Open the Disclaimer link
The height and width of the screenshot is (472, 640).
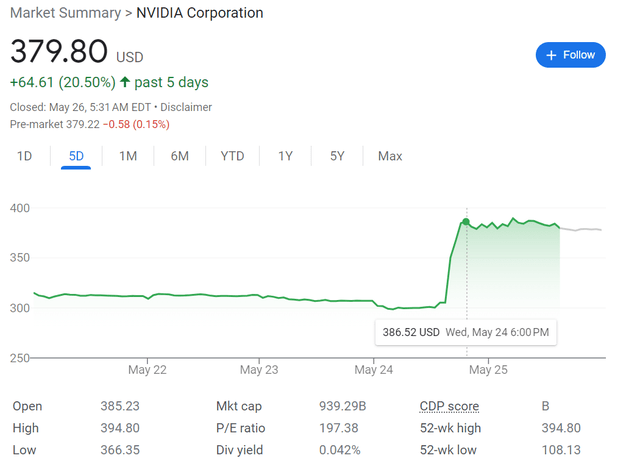coord(186,107)
